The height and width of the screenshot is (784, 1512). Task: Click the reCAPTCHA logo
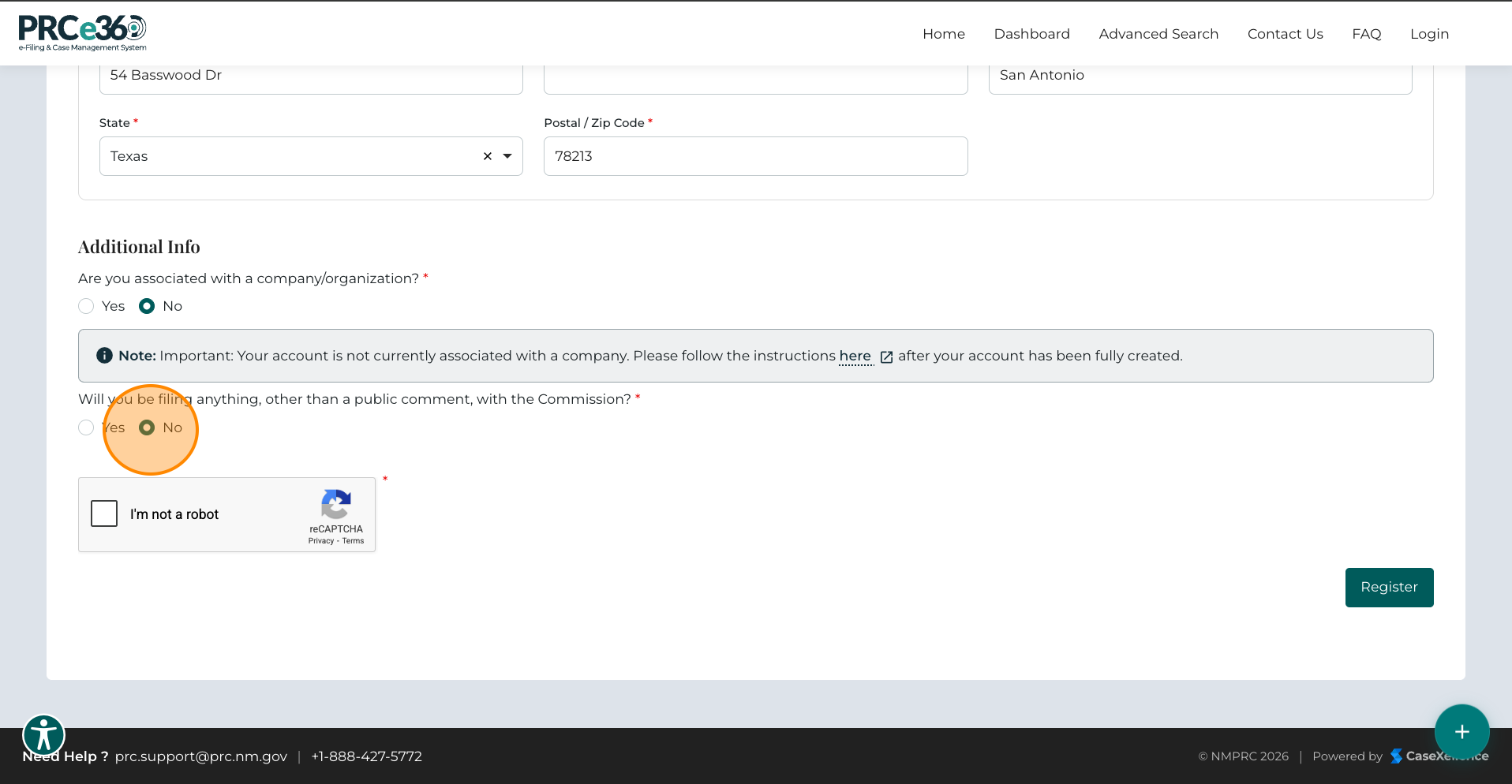pyautogui.click(x=336, y=505)
